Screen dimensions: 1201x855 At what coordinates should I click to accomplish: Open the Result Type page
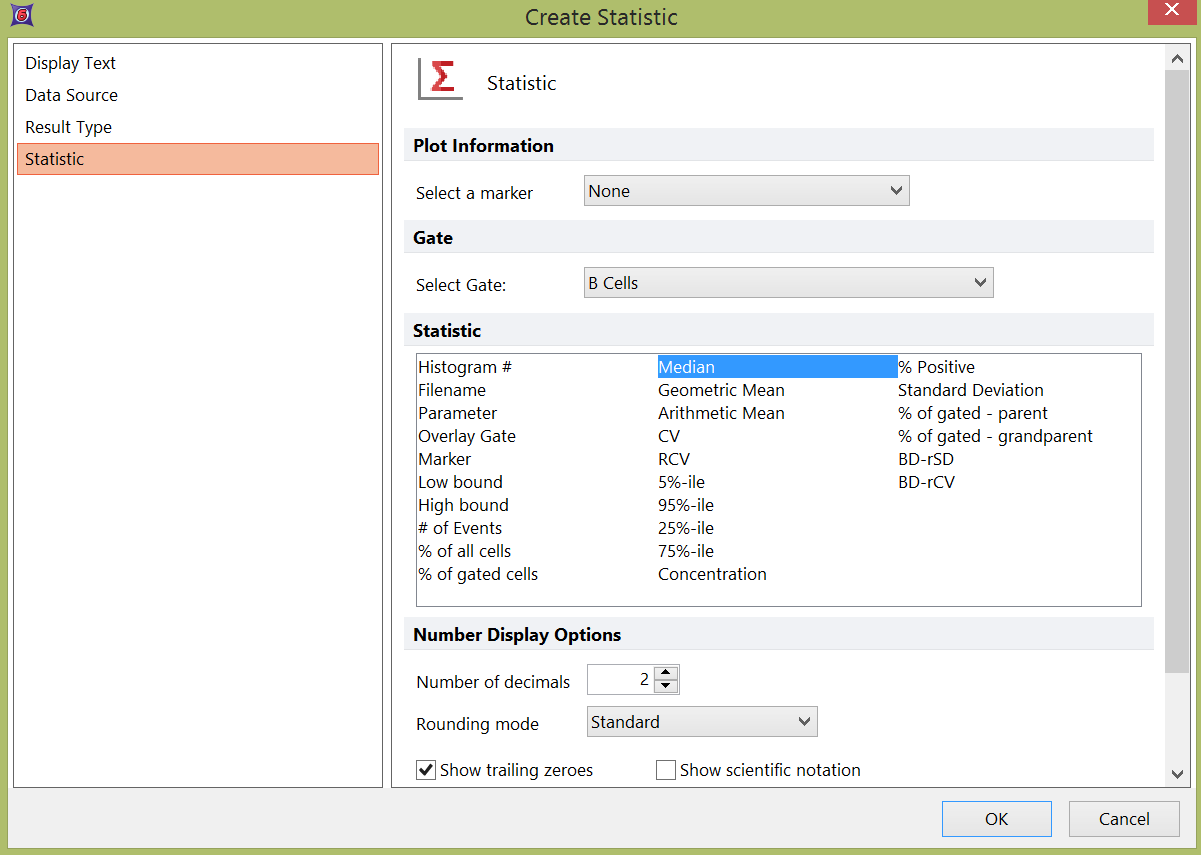(x=69, y=127)
